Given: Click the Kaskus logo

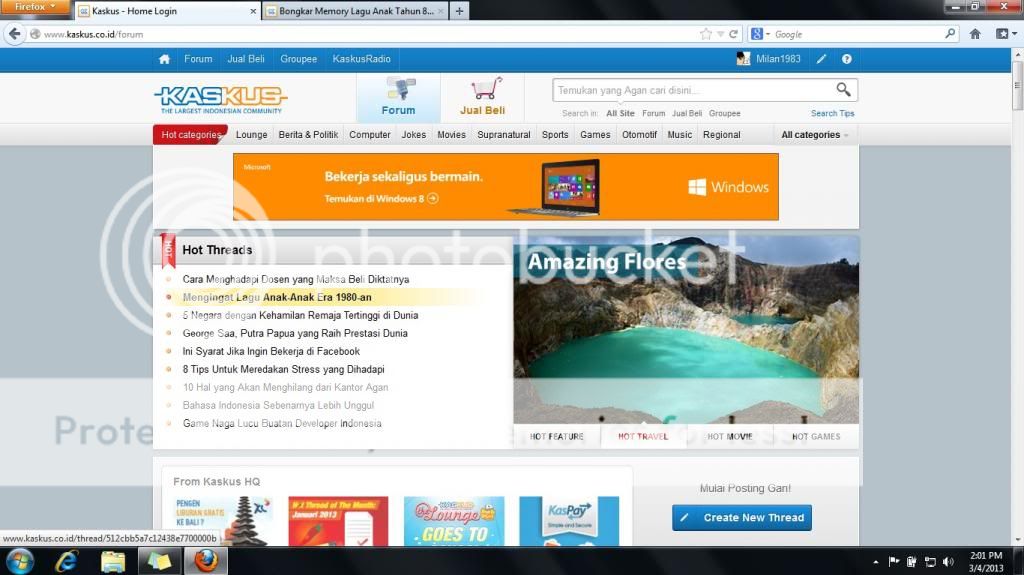Looking at the screenshot, I should click(221, 99).
